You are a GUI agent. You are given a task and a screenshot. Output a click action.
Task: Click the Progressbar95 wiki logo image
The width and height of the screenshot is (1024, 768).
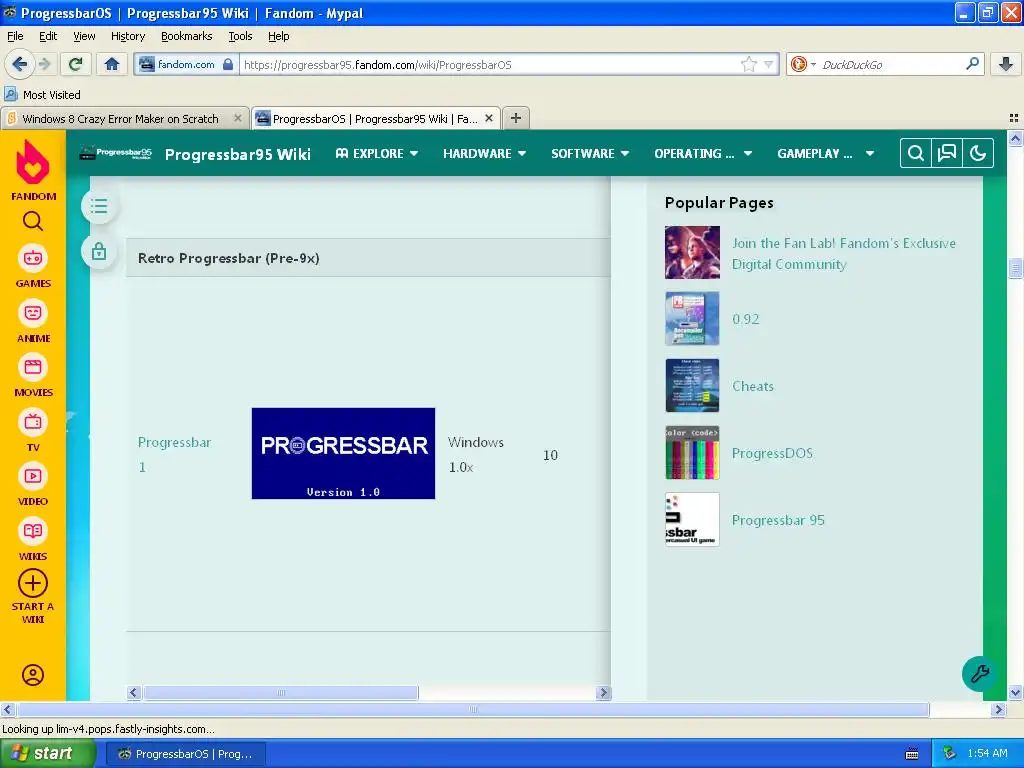[x=116, y=153]
